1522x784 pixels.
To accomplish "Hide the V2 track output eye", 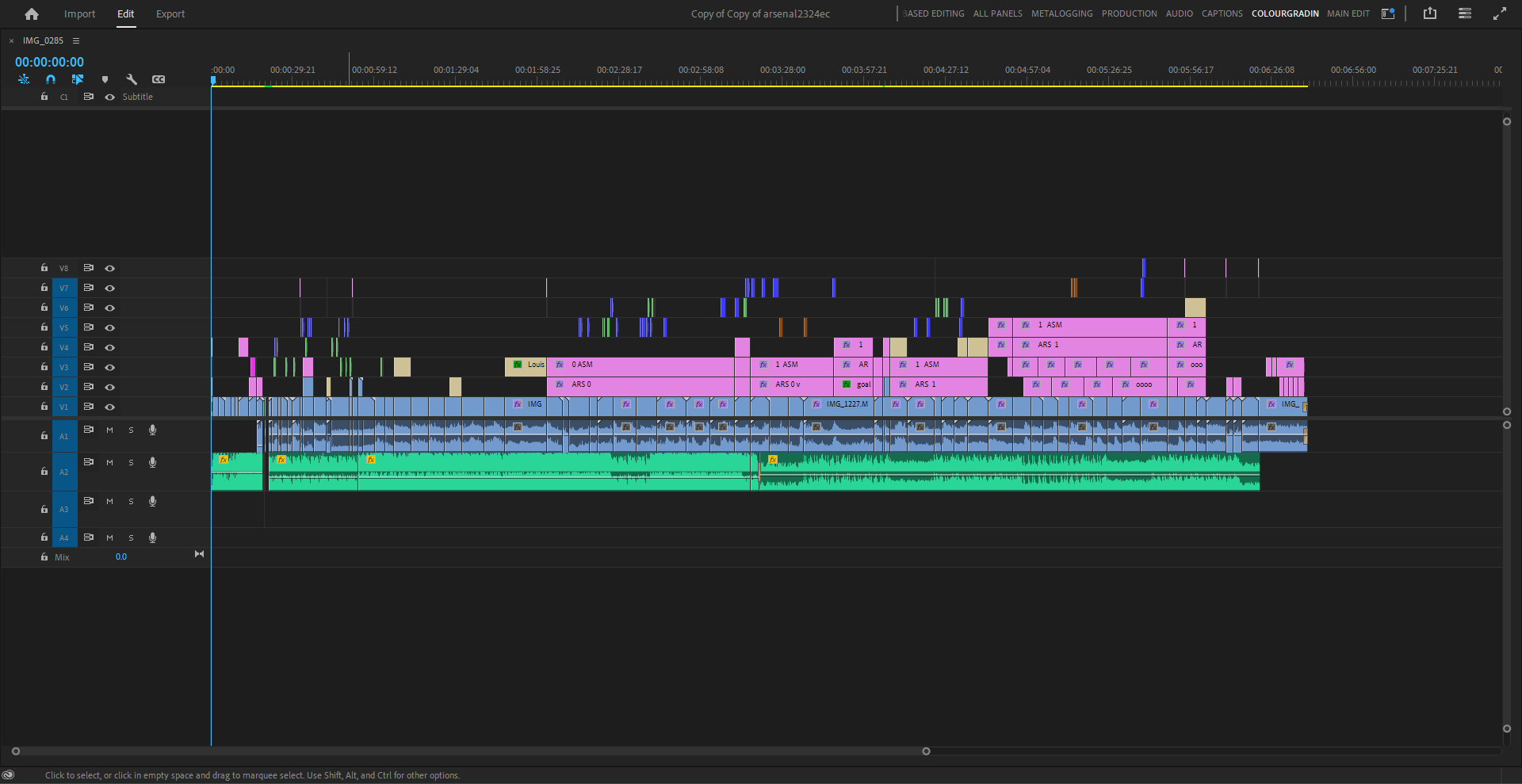I will (110, 387).
